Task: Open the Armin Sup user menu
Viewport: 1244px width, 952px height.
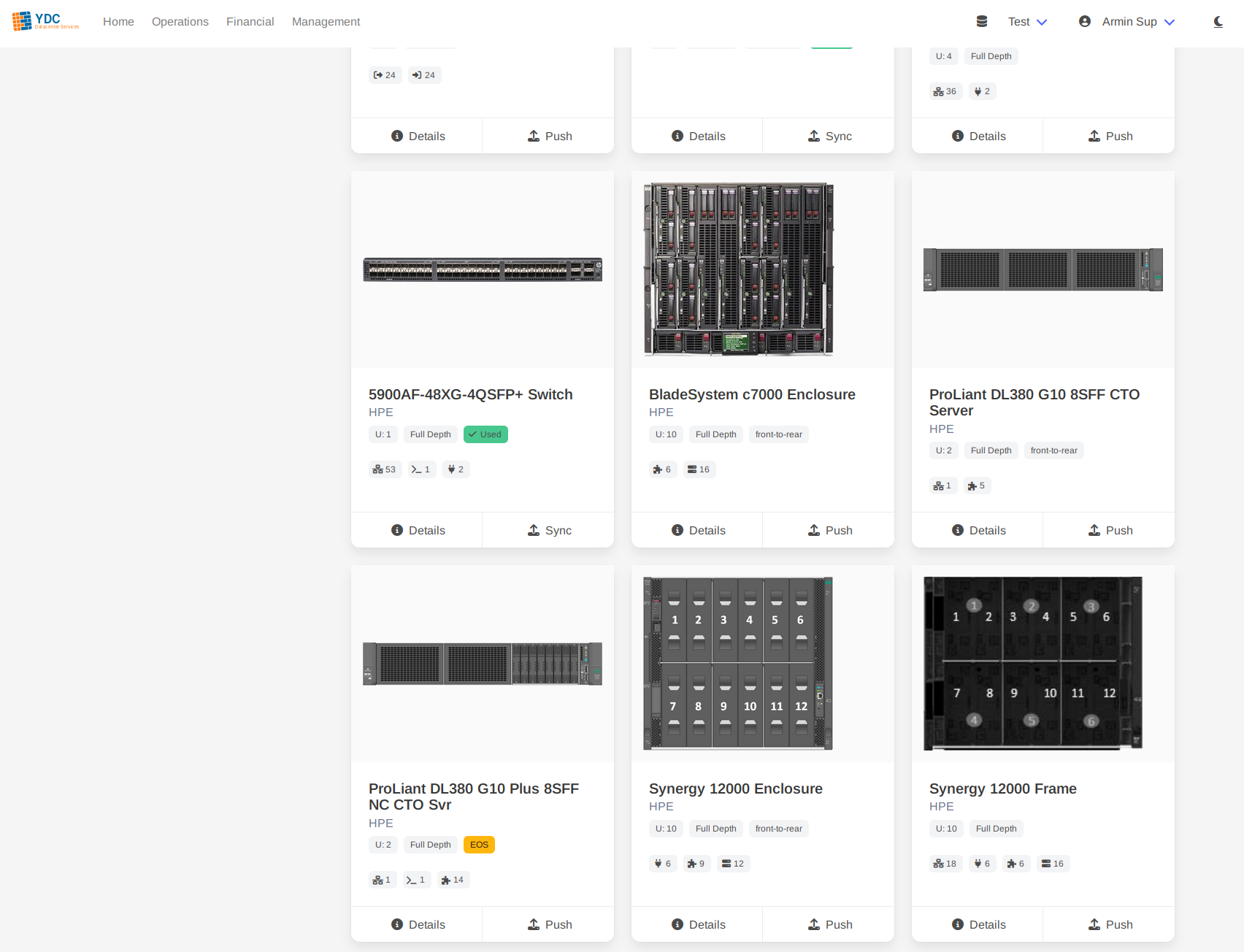Action: pos(1138,22)
